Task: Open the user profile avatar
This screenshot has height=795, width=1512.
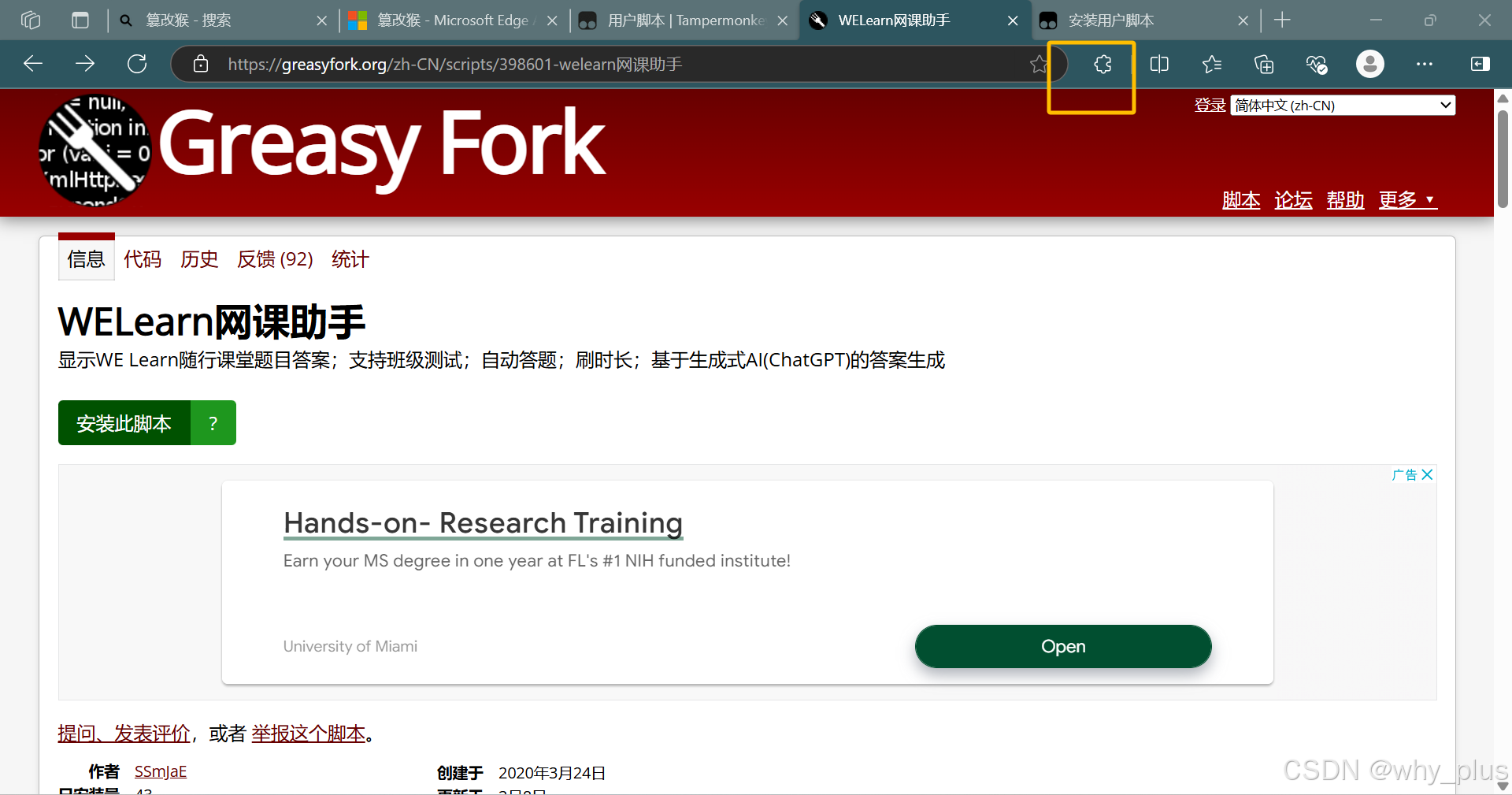Action: pyautogui.click(x=1370, y=64)
